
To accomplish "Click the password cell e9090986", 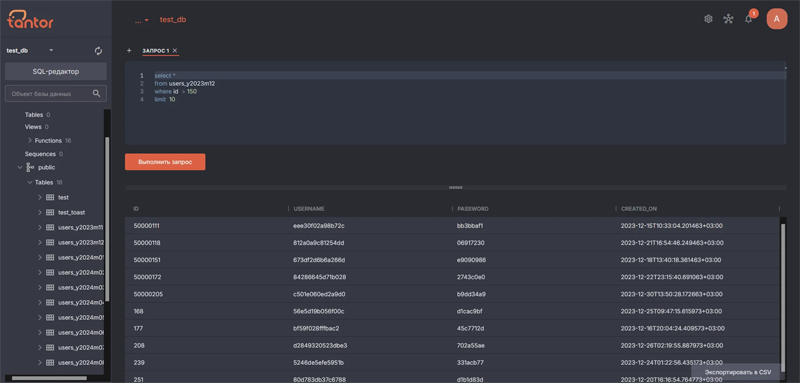I will point(471,260).
